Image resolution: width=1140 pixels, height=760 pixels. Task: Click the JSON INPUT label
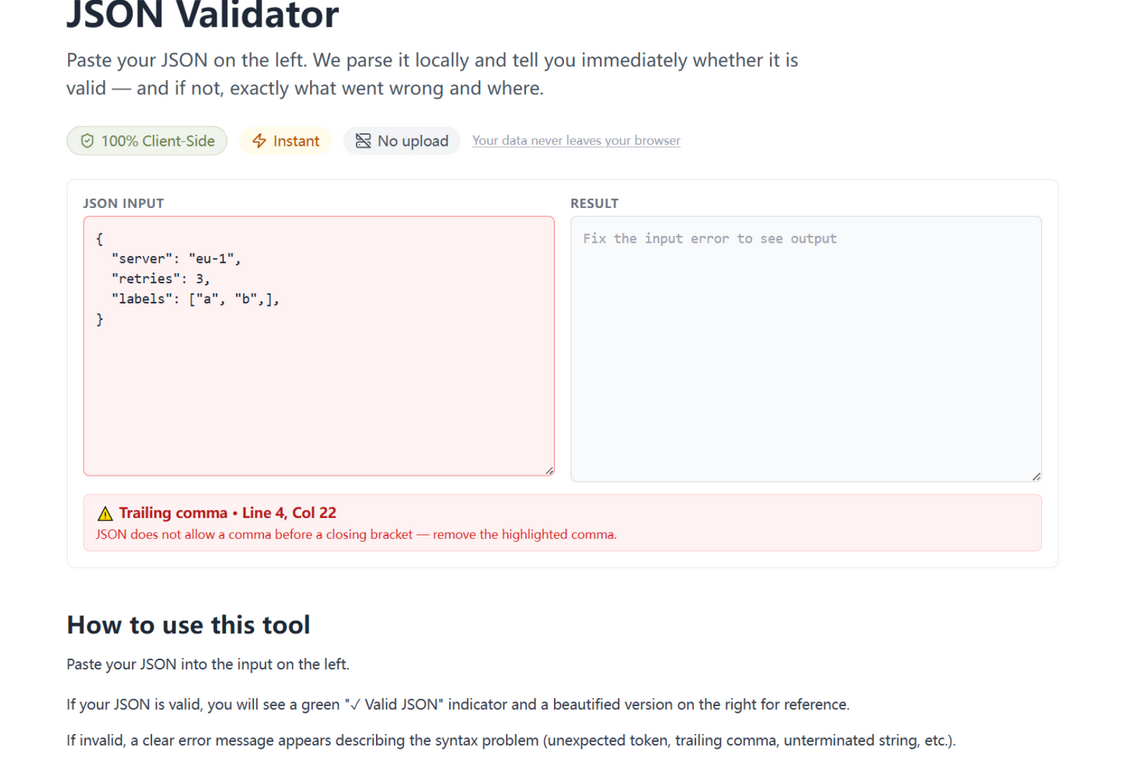[124, 204]
